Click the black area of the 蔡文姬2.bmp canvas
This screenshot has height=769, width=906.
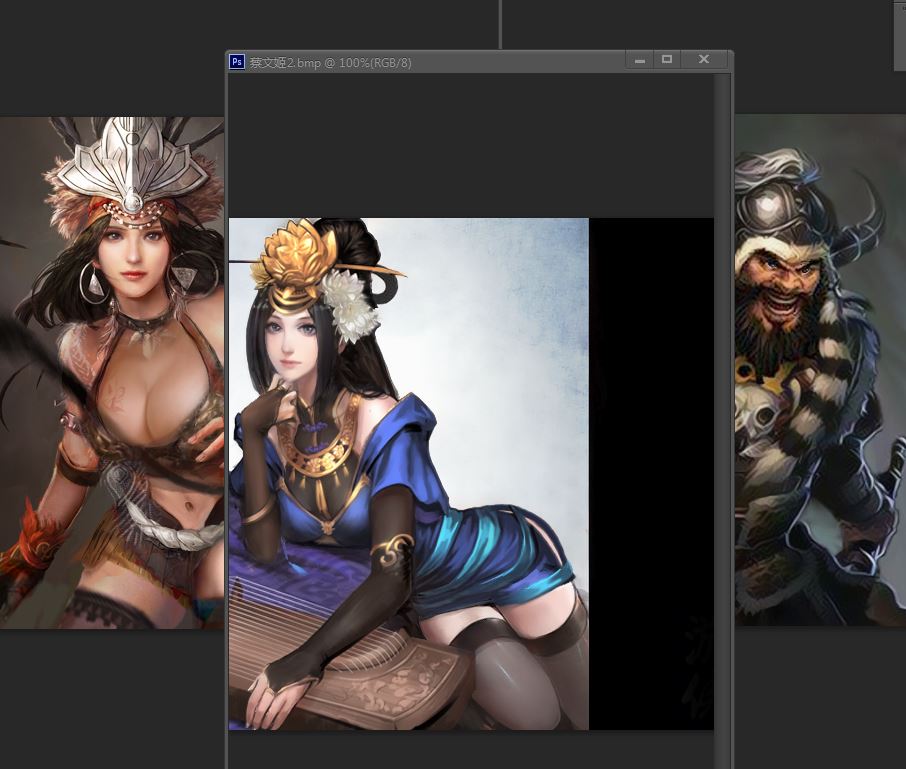tap(651, 474)
